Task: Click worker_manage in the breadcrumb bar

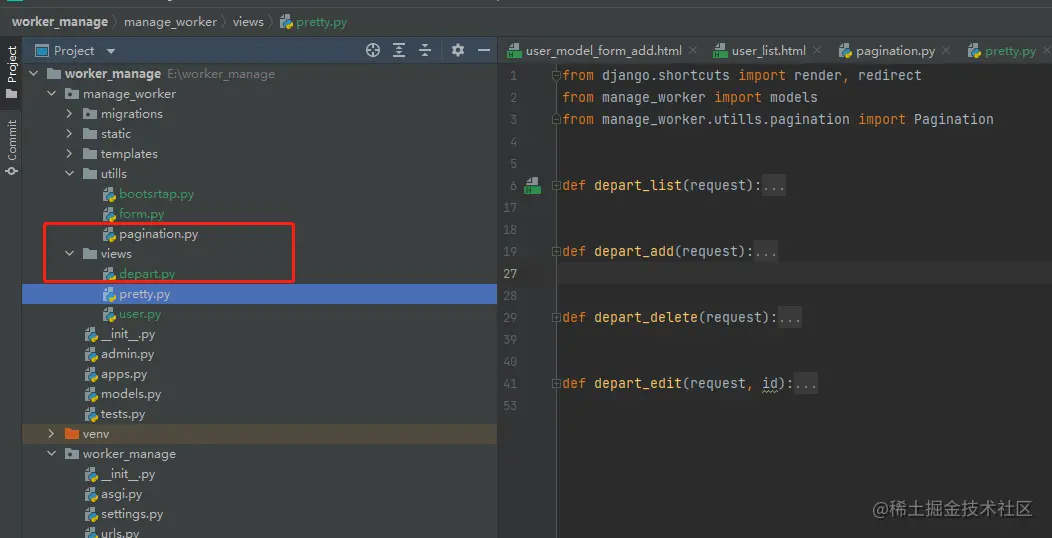Action: pyautogui.click(x=60, y=21)
